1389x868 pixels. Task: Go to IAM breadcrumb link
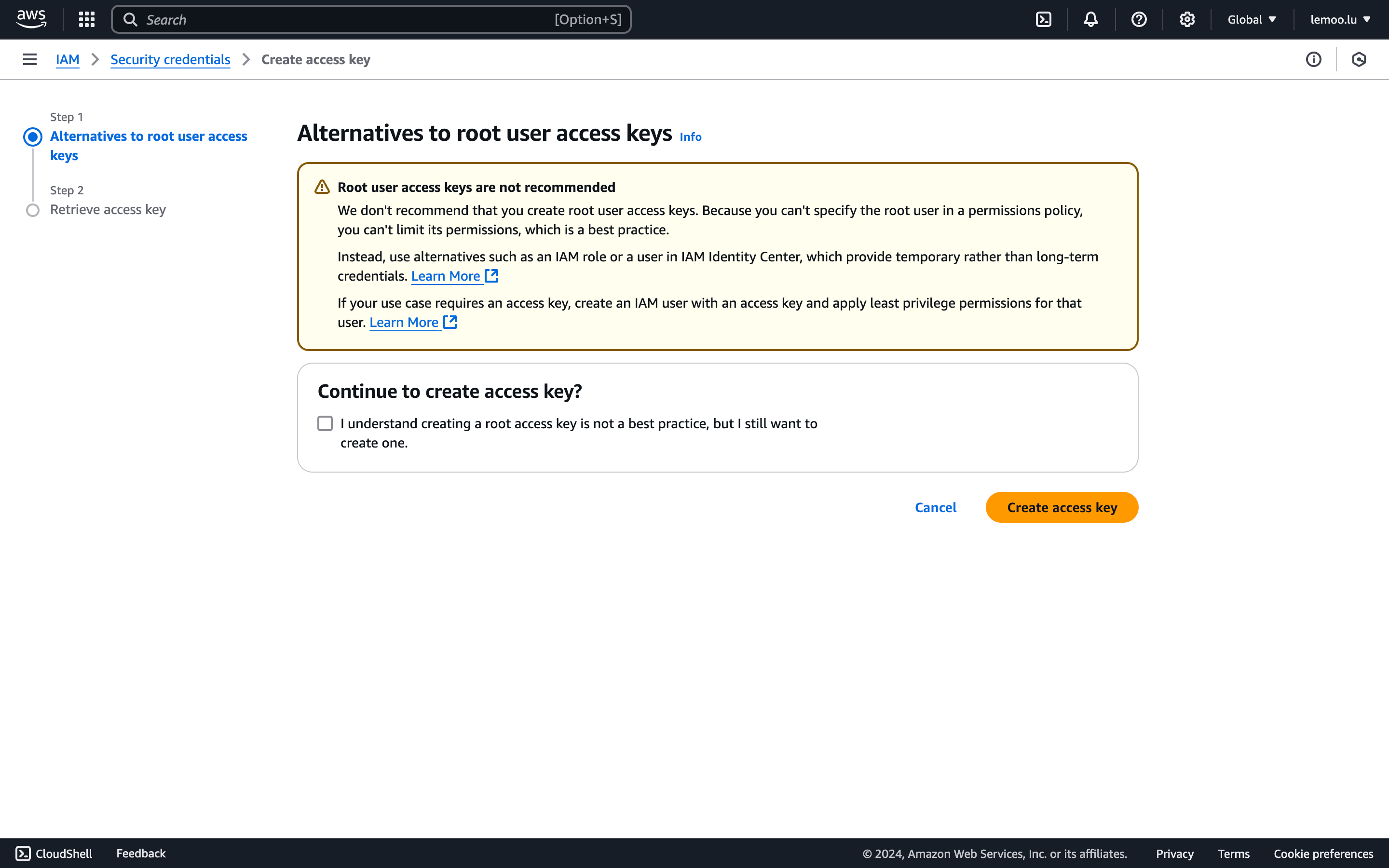pos(67,60)
